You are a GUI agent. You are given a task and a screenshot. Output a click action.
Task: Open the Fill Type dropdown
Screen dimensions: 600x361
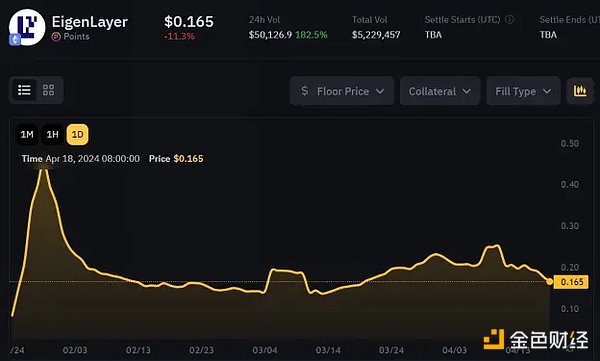click(x=523, y=91)
